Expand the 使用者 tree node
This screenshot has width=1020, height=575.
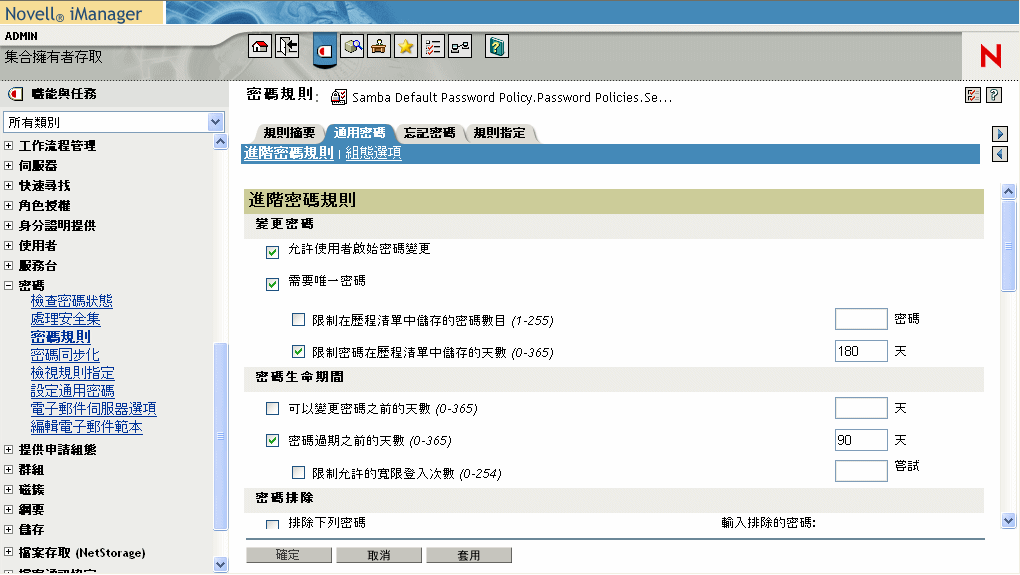coord(8,246)
